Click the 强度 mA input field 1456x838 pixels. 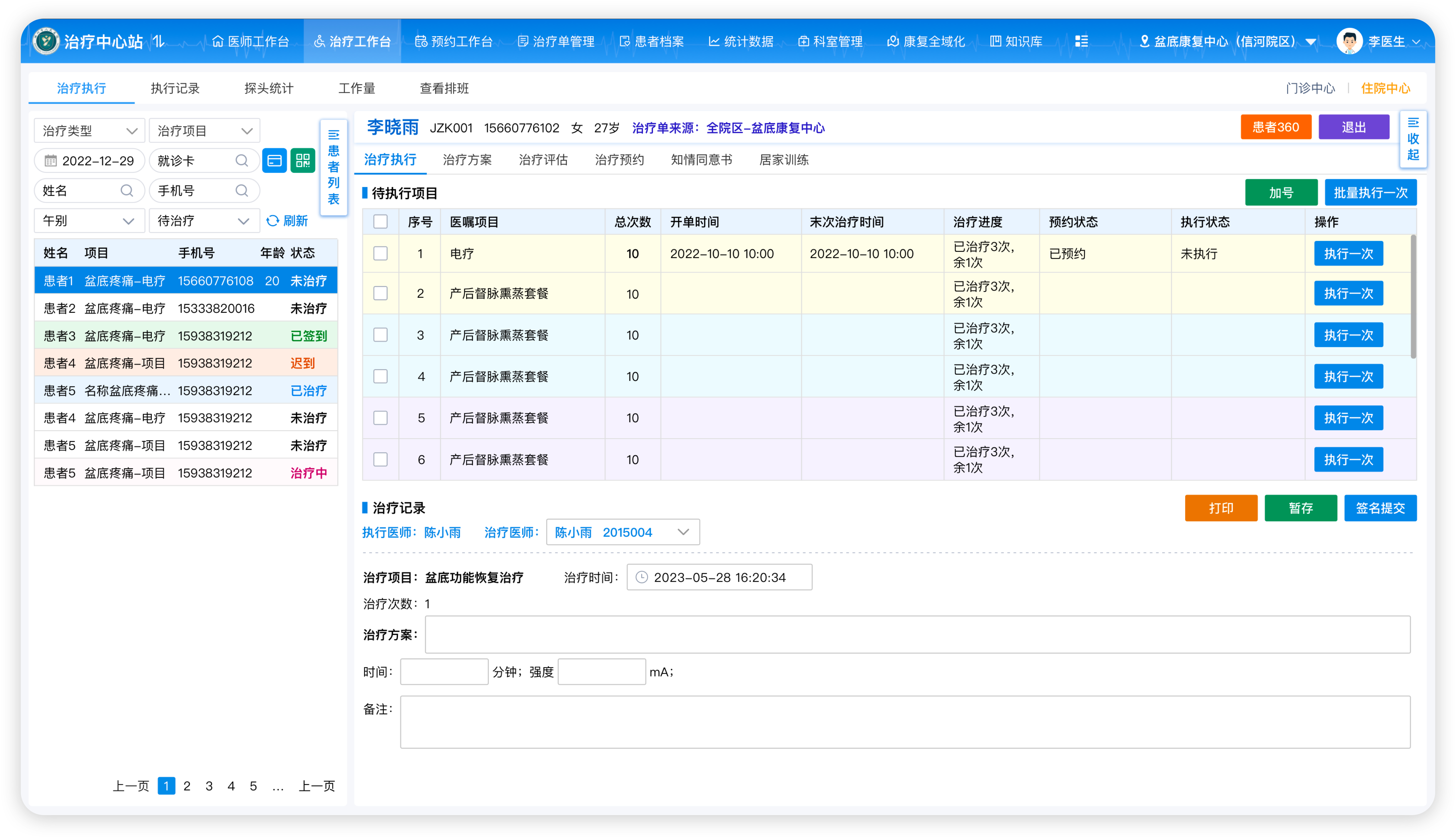[602, 672]
